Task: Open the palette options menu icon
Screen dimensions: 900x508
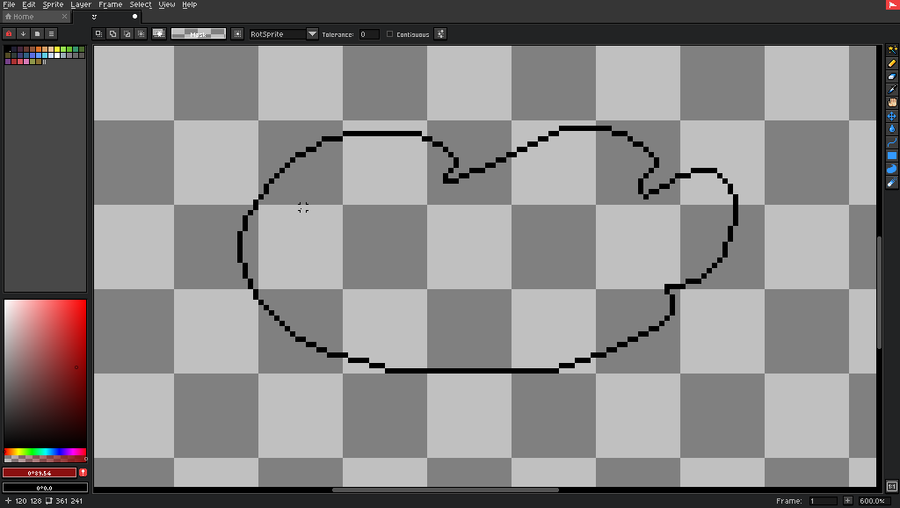Action: (51, 34)
